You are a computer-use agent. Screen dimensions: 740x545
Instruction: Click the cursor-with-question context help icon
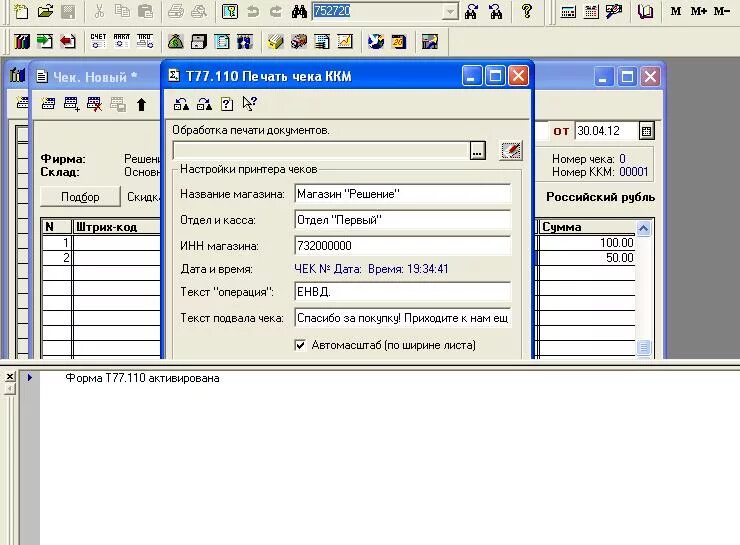point(250,103)
